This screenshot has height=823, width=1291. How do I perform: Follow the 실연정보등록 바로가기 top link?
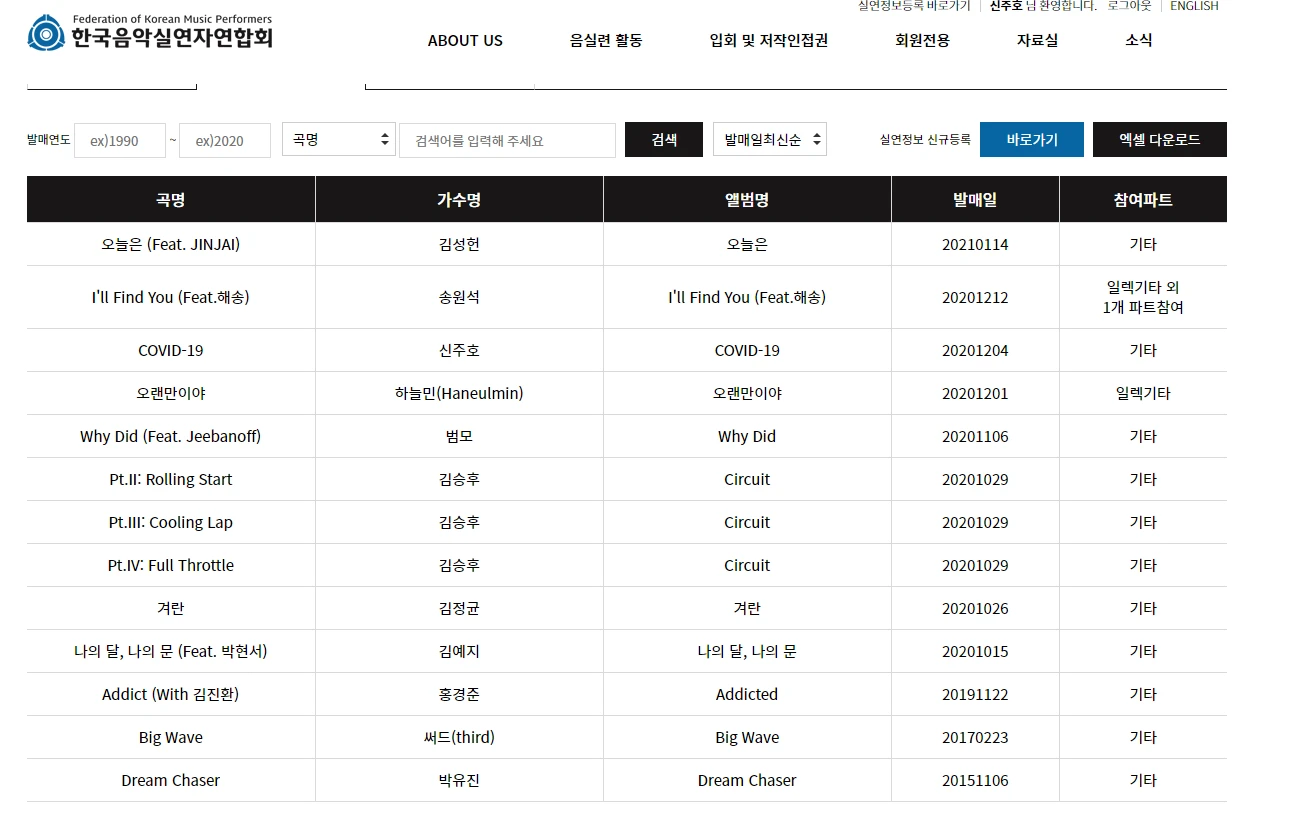tap(914, 6)
